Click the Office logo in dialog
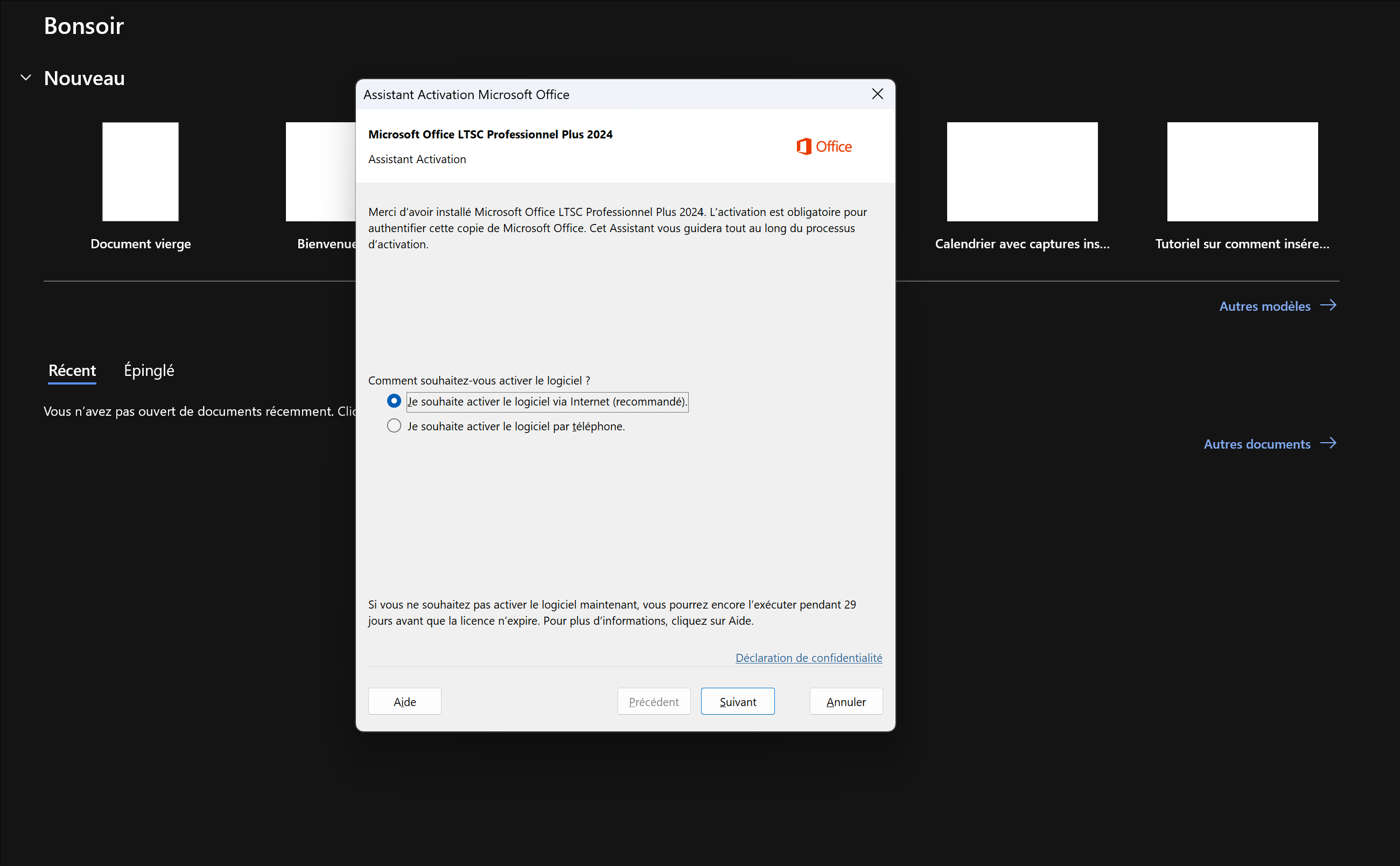The image size is (1400, 866). tap(824, 146)
